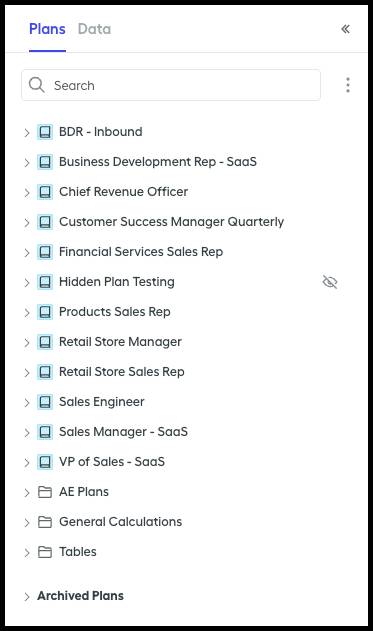Focus the Search input field

tap(171, 85)
